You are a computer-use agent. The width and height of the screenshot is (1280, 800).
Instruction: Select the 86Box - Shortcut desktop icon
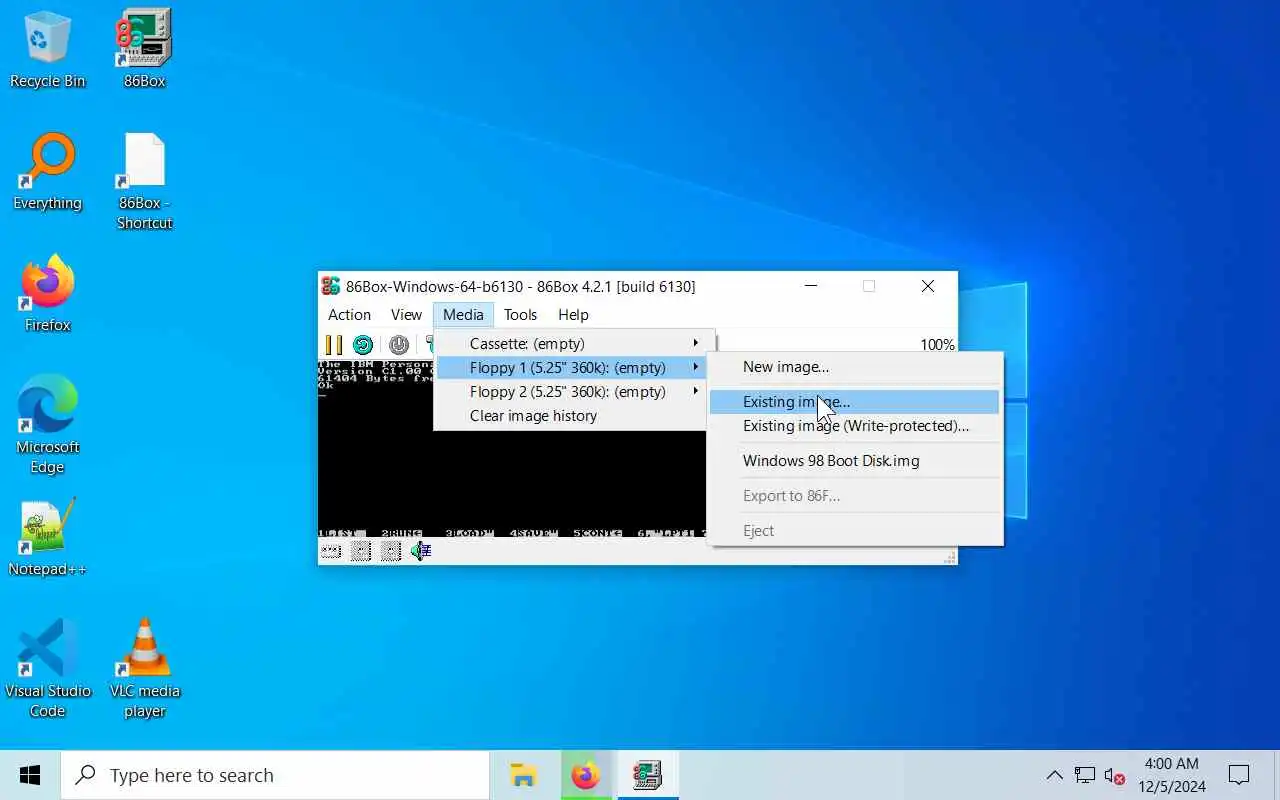(144, 182)
